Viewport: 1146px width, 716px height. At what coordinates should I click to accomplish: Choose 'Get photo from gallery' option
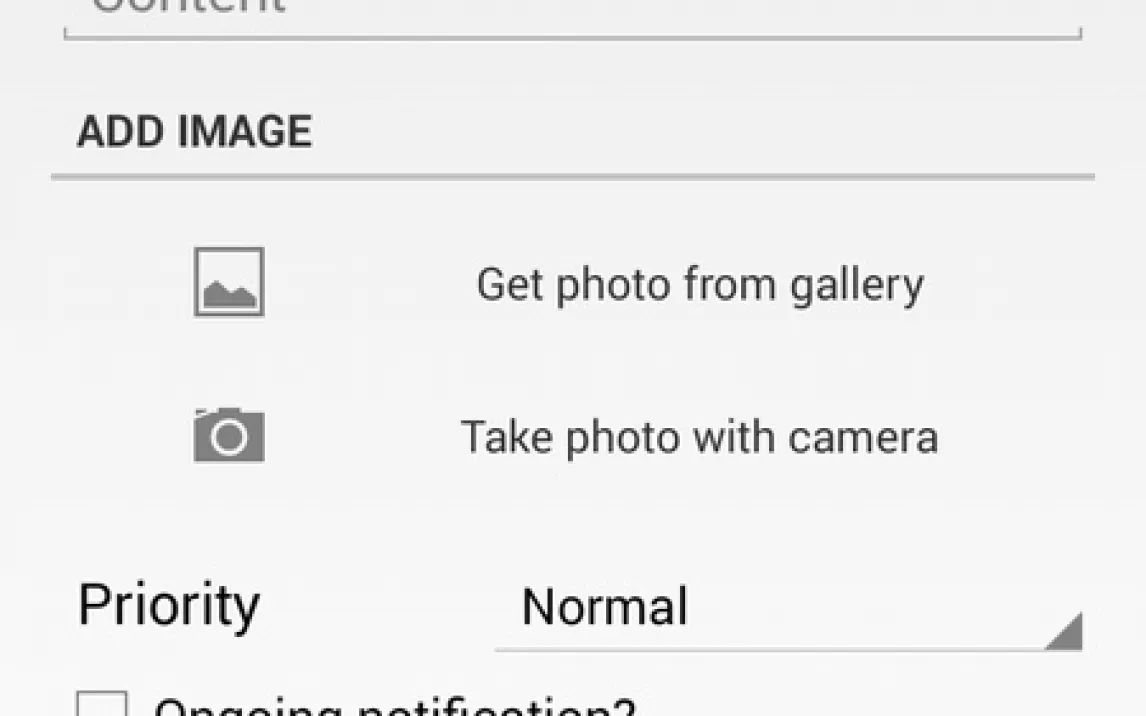(x=699, y=285)
